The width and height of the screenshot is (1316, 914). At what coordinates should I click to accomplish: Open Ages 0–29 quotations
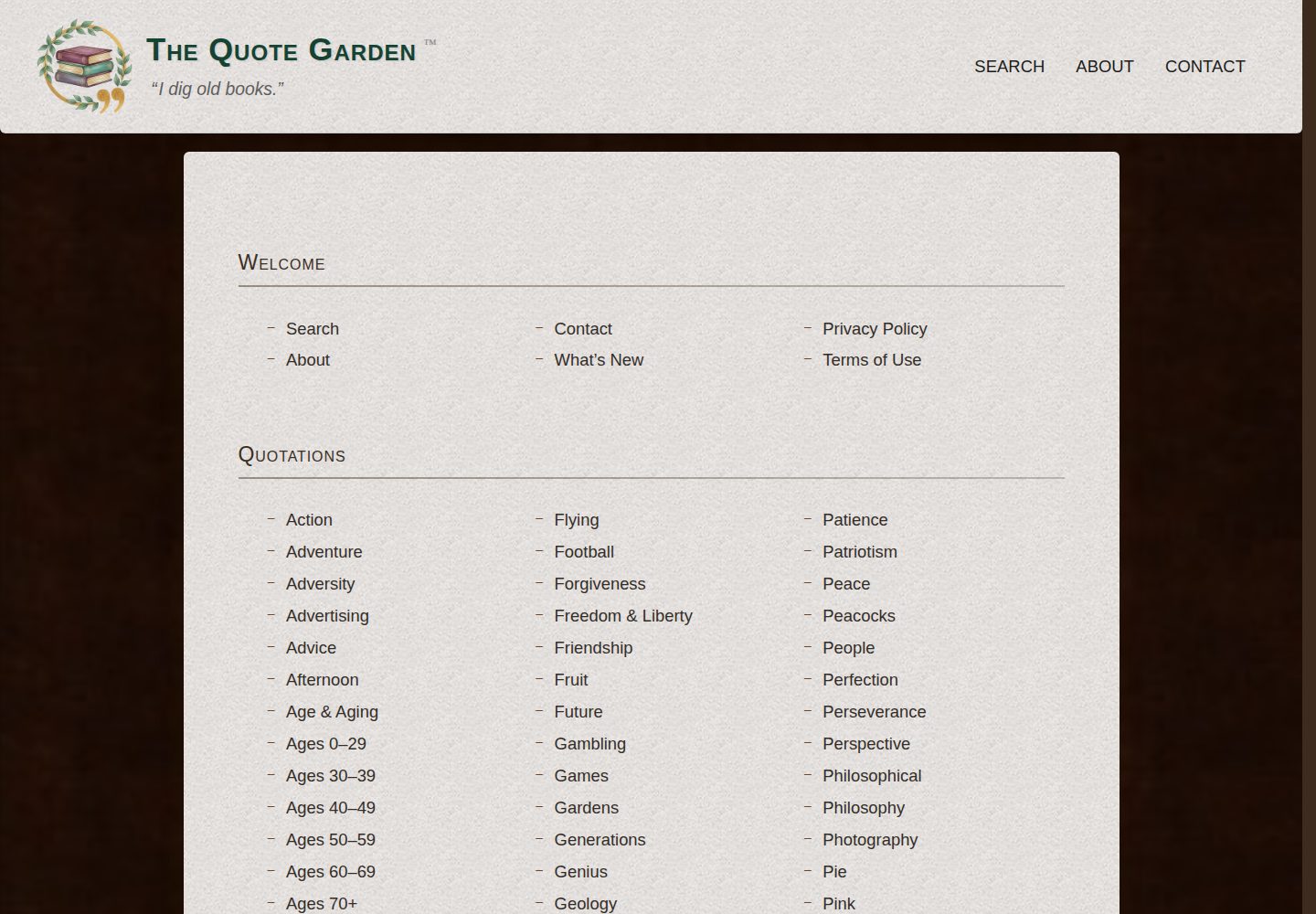[326, 744]
